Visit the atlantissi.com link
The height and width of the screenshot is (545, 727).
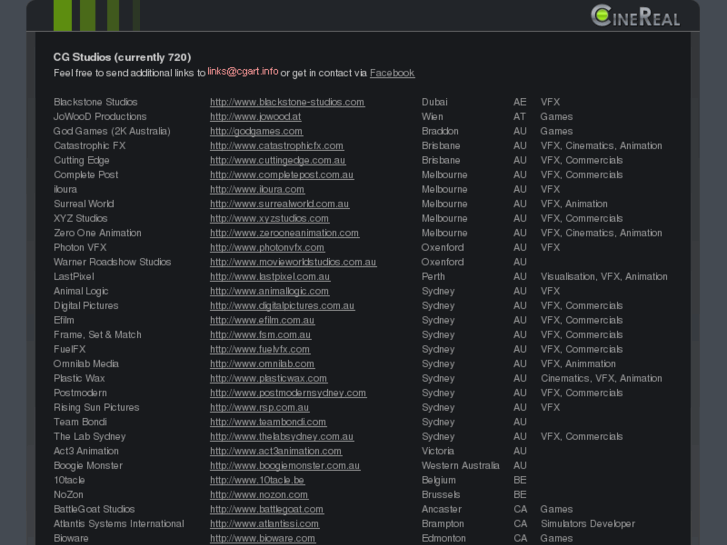(x=264, y=524)
